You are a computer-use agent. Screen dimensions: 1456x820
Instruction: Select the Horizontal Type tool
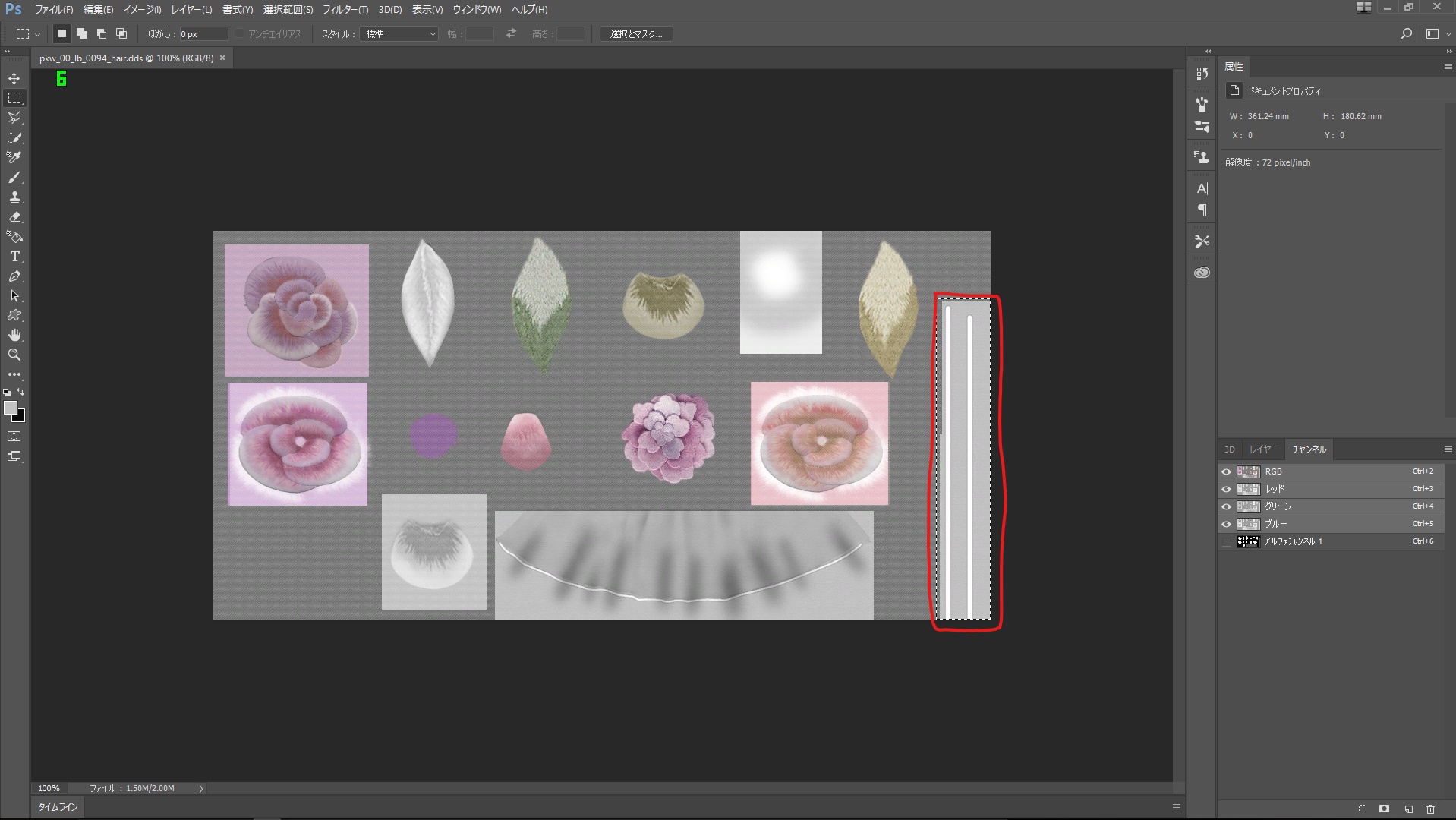click(14, 257)
